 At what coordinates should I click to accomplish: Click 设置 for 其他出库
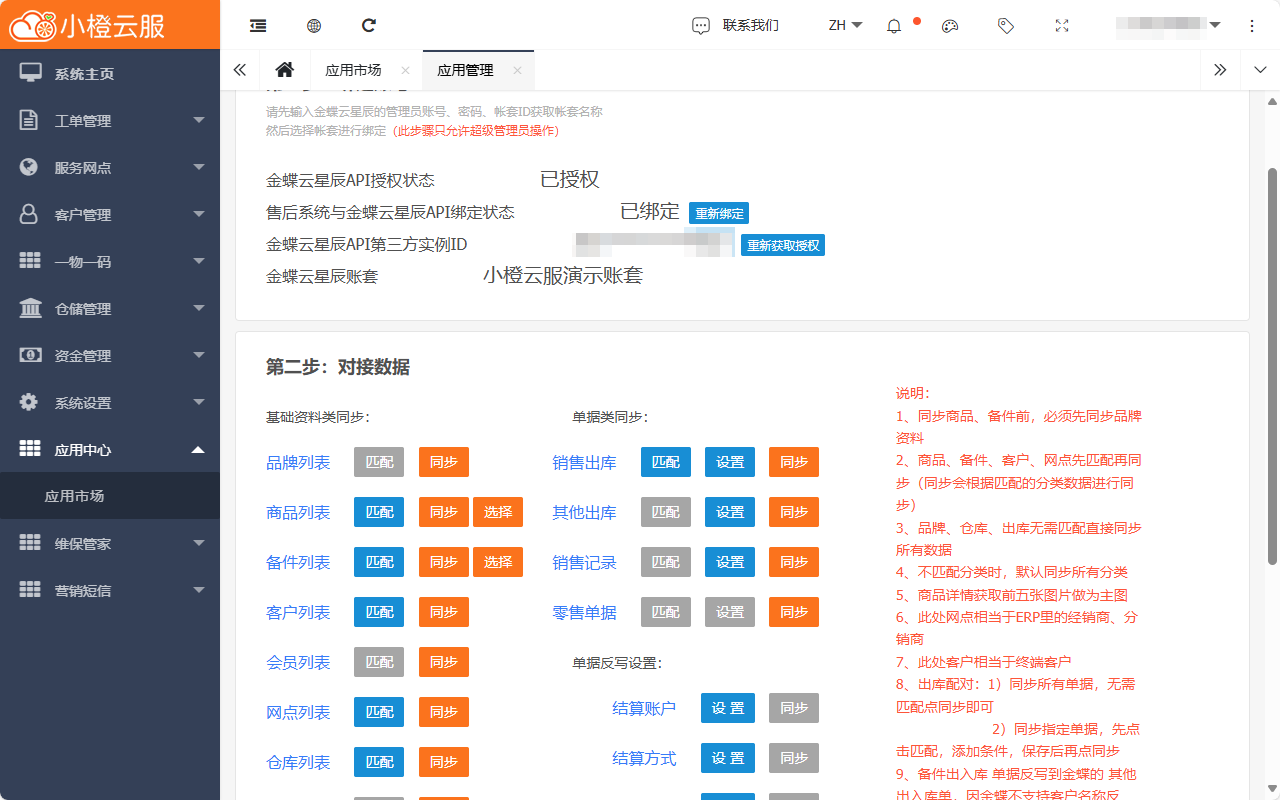point(730,512)
